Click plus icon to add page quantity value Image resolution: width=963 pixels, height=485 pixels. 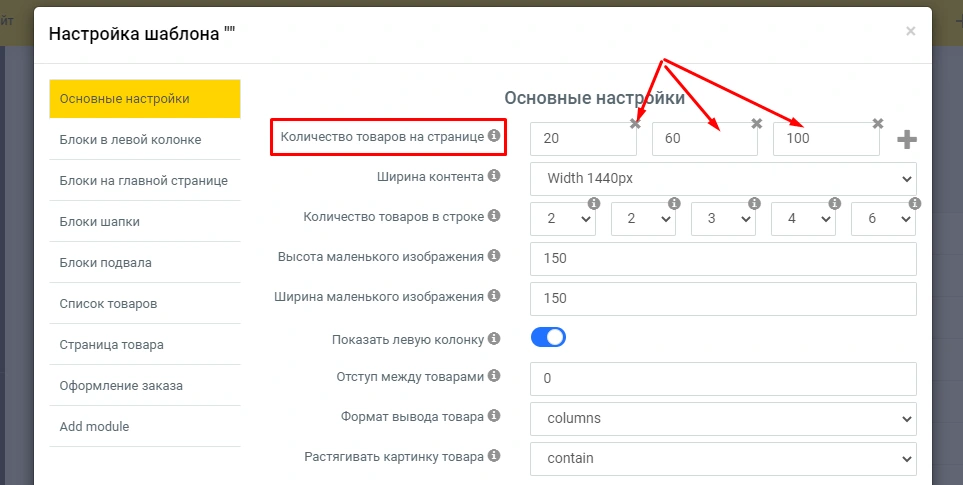[906, 140]
